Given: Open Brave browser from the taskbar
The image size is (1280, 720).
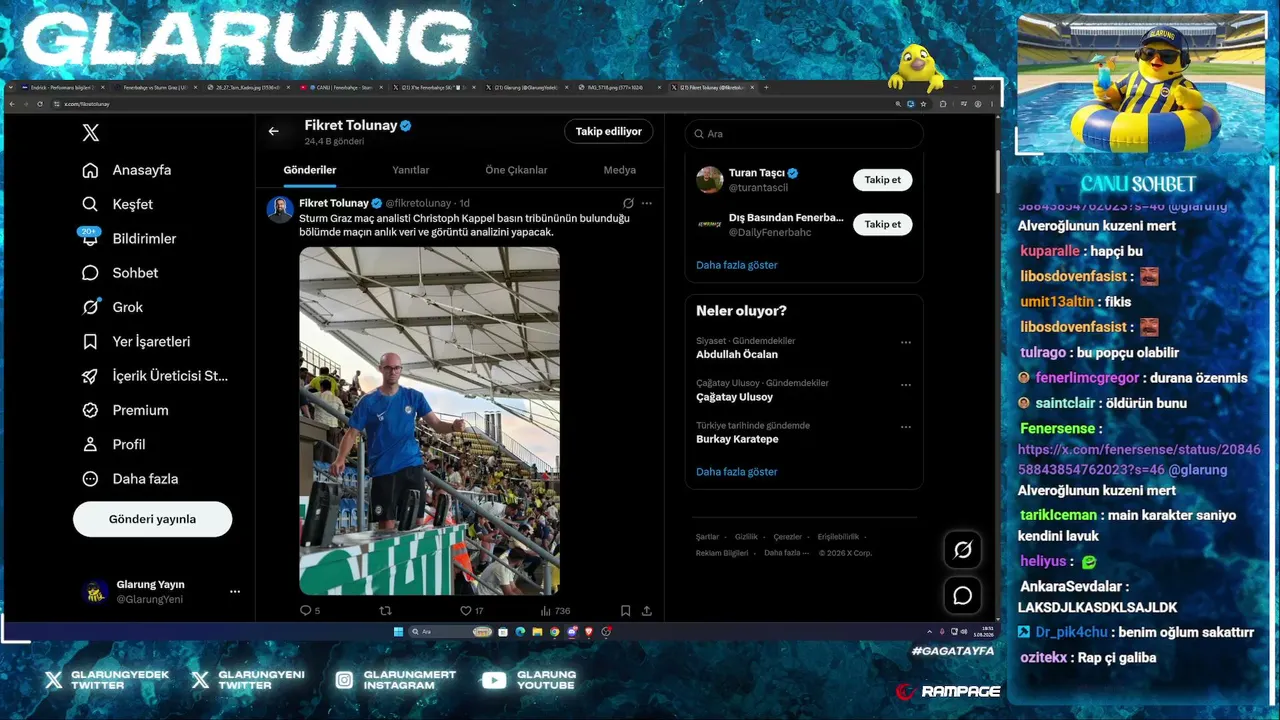Looking at the screenshot, I should click(589, 632).
